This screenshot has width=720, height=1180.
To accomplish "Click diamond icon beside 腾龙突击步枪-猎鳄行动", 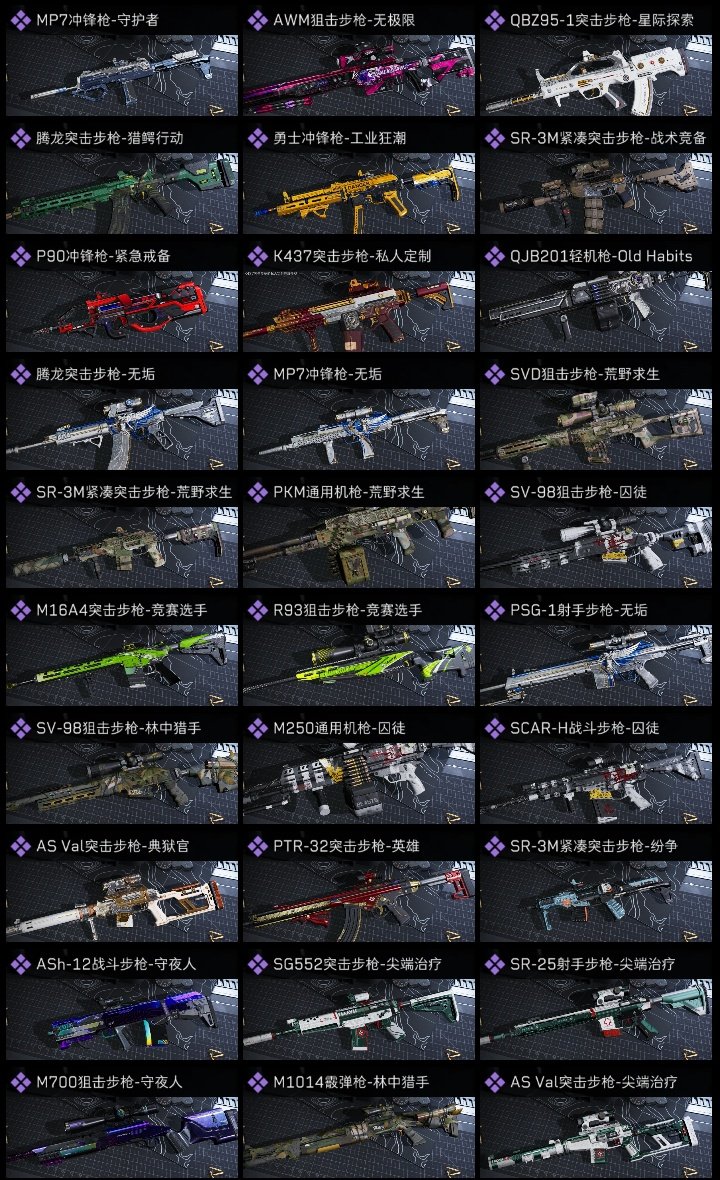I will click(x=20, y=138).
